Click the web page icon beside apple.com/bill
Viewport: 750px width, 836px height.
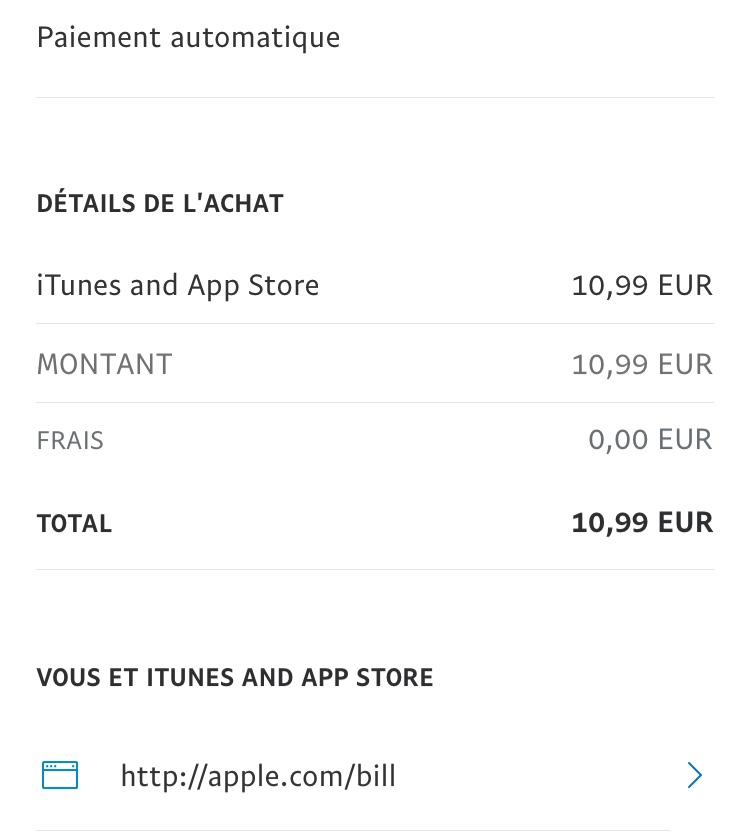[60, 775]
